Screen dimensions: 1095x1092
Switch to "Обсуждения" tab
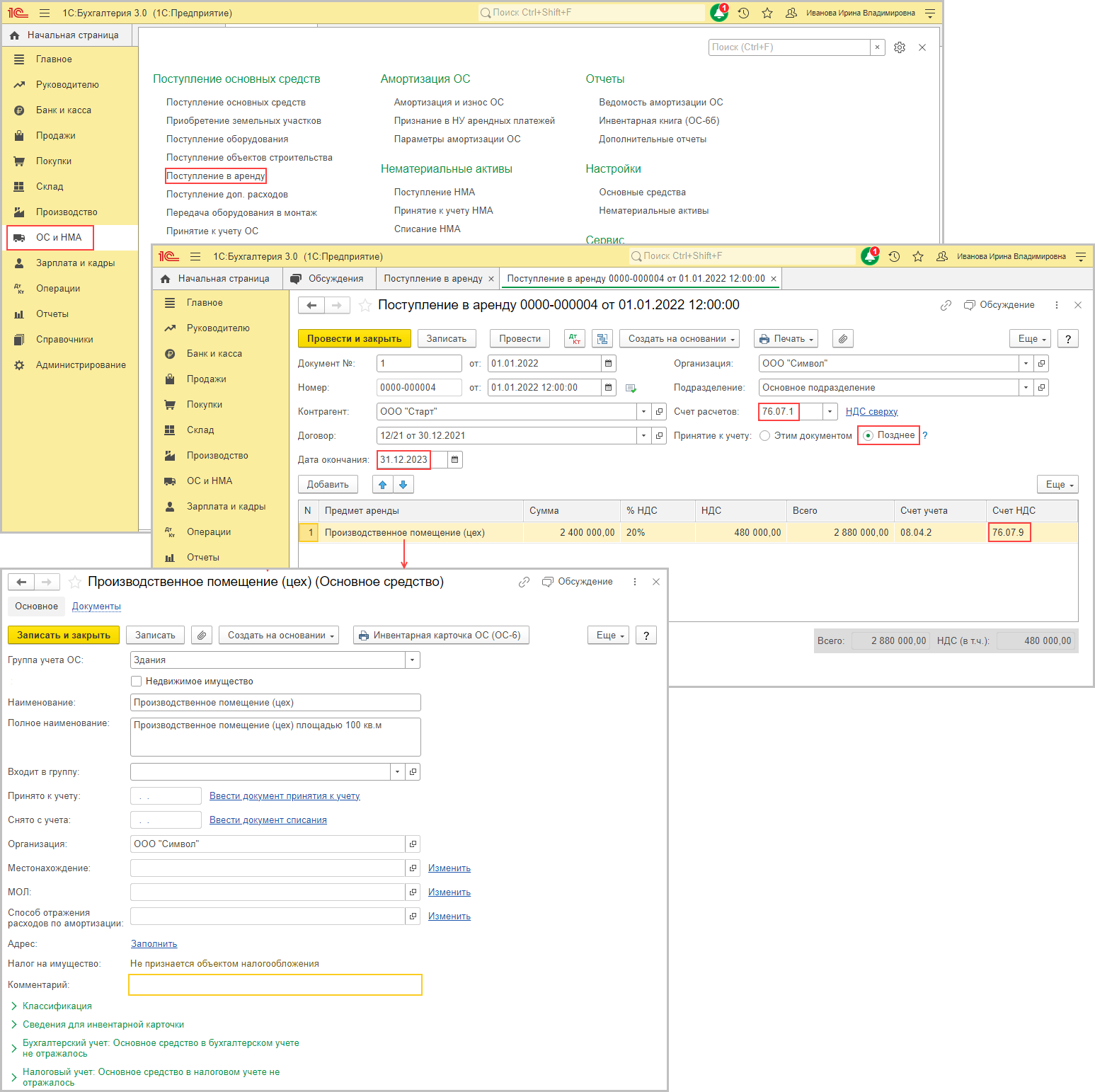click(x=329, y=279)
